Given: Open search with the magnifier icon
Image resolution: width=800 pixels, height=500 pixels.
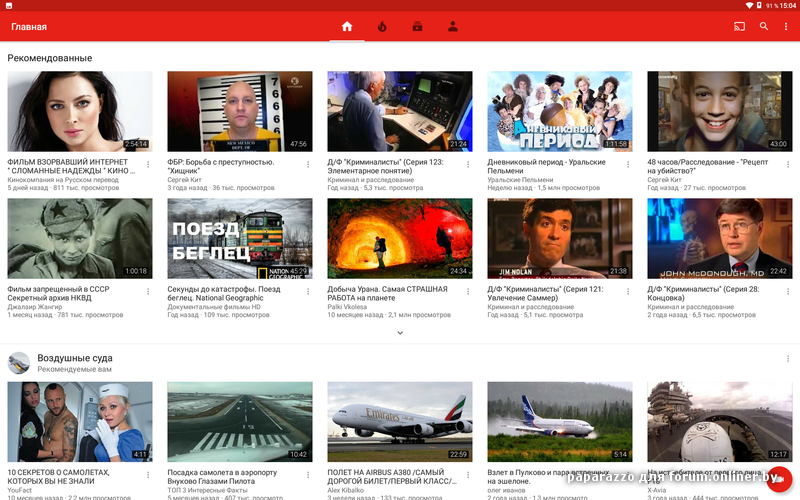Looking at the screenshot, I should coord(764,26).
